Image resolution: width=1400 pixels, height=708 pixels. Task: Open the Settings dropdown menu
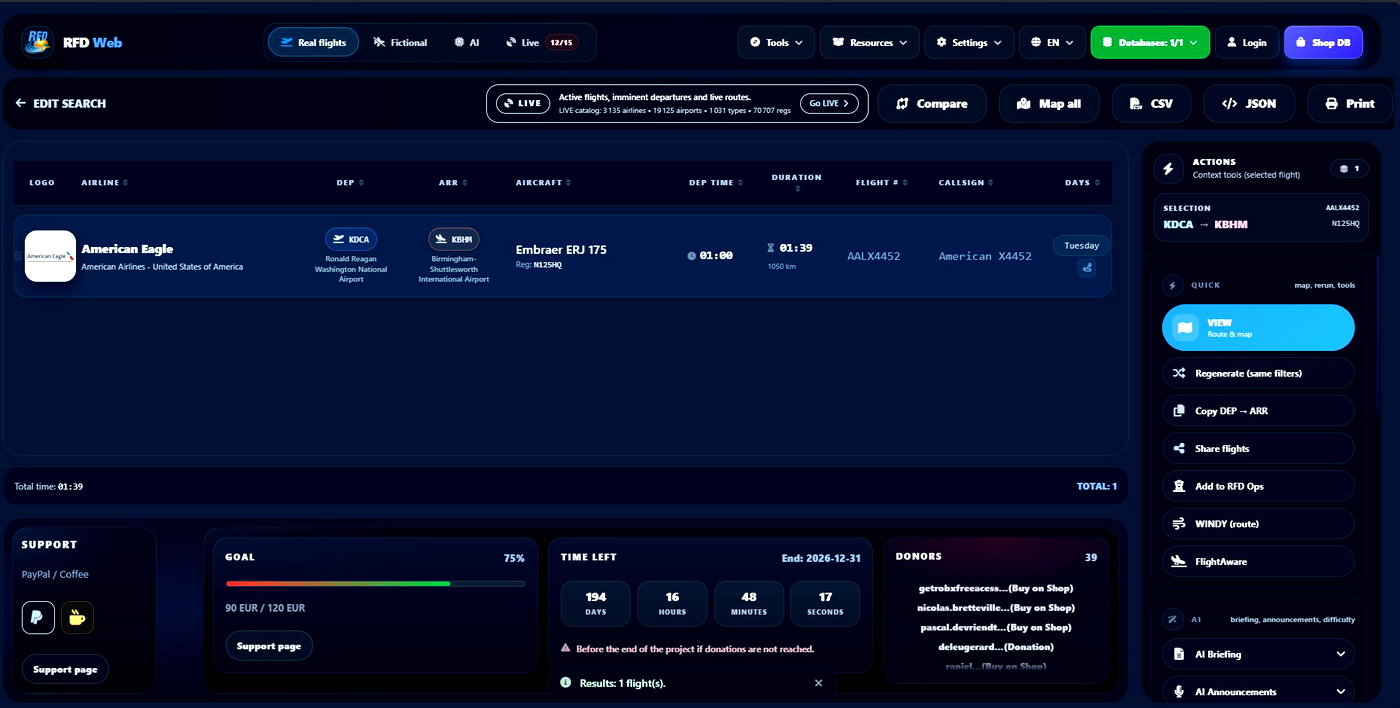tap(969, 43)
